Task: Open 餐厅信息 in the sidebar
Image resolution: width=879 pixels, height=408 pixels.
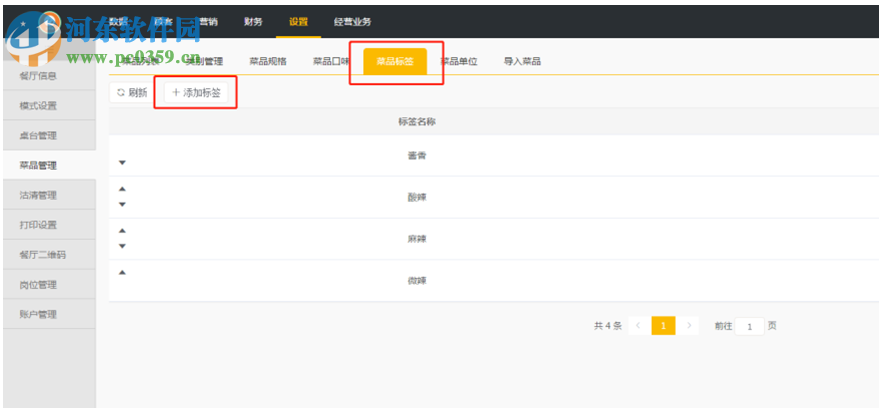Action: point(49,76)
